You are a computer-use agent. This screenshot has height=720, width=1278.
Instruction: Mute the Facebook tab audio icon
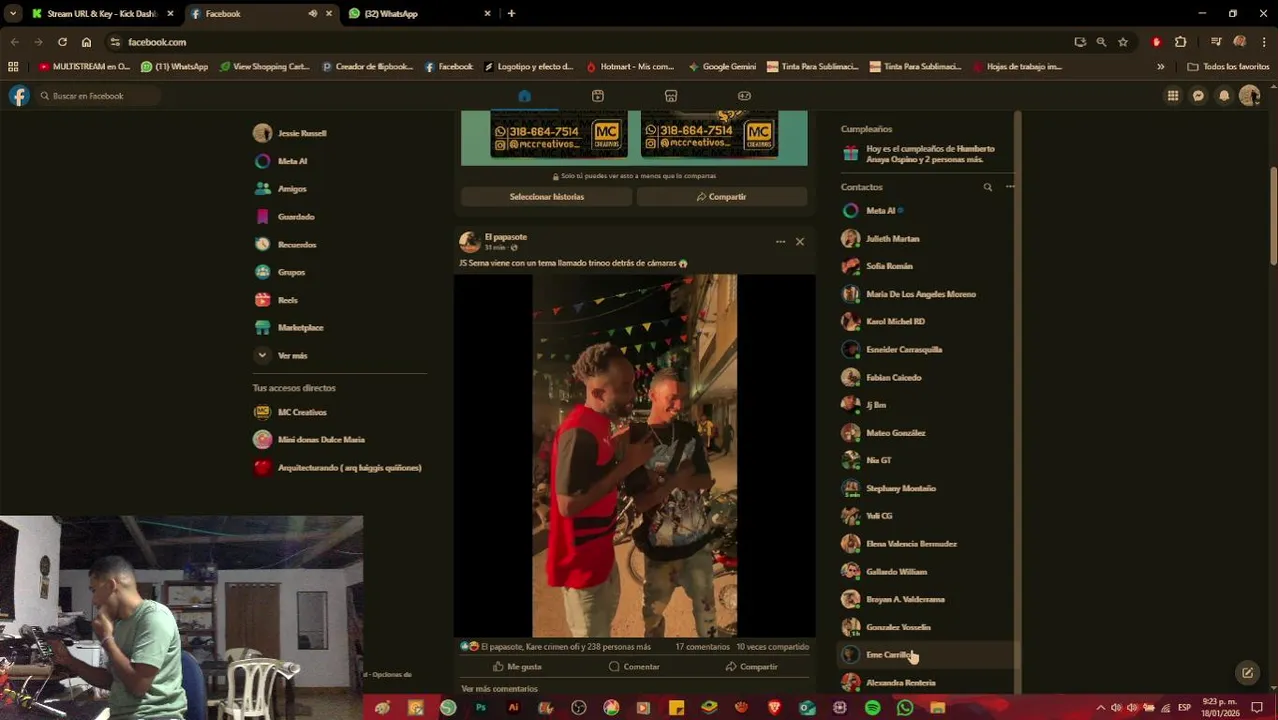(312, 14)
